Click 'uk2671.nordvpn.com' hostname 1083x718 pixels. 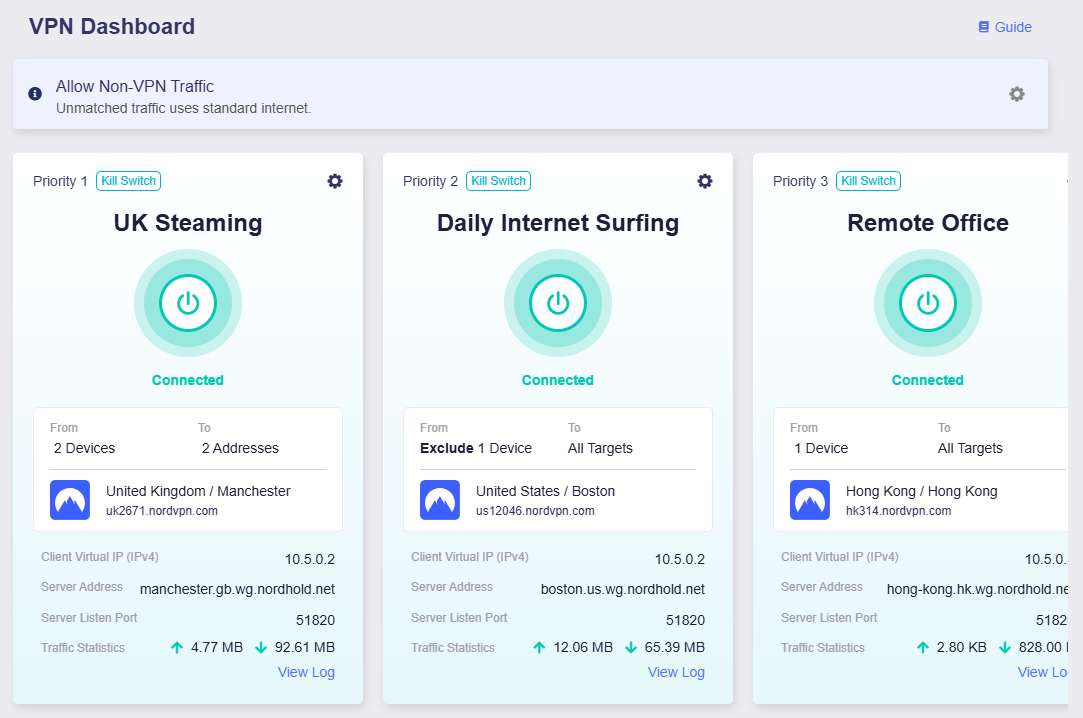162,511
